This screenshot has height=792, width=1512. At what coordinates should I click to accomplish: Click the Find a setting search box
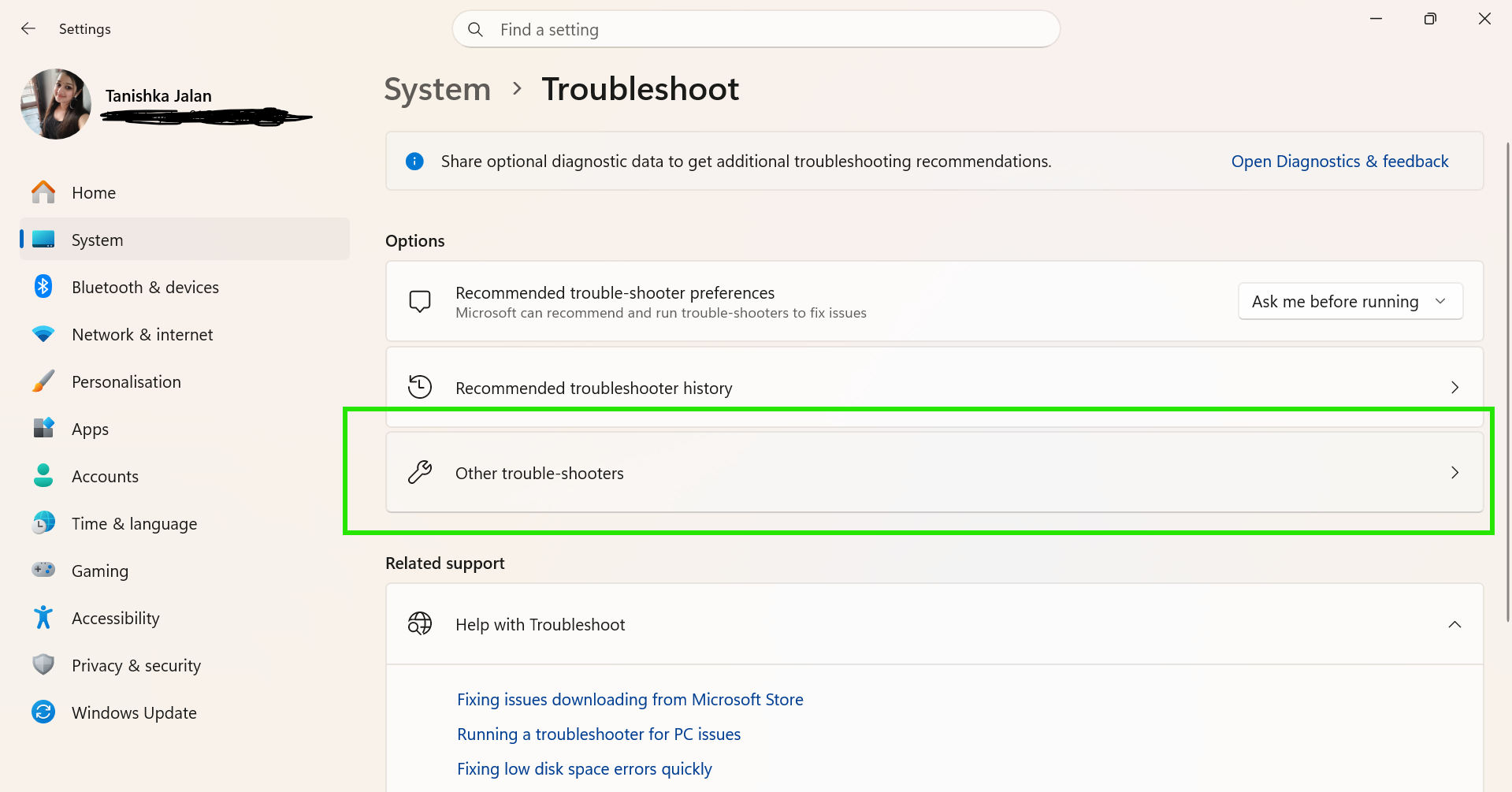pos(756,29)
